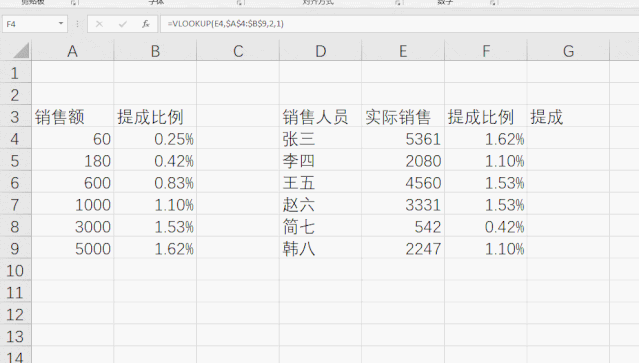The height and width of the screenshot is (363, 639).
Task: Click cell B3 labeled 提成比例
Action: pyautogui.click(x=155, y=117)
